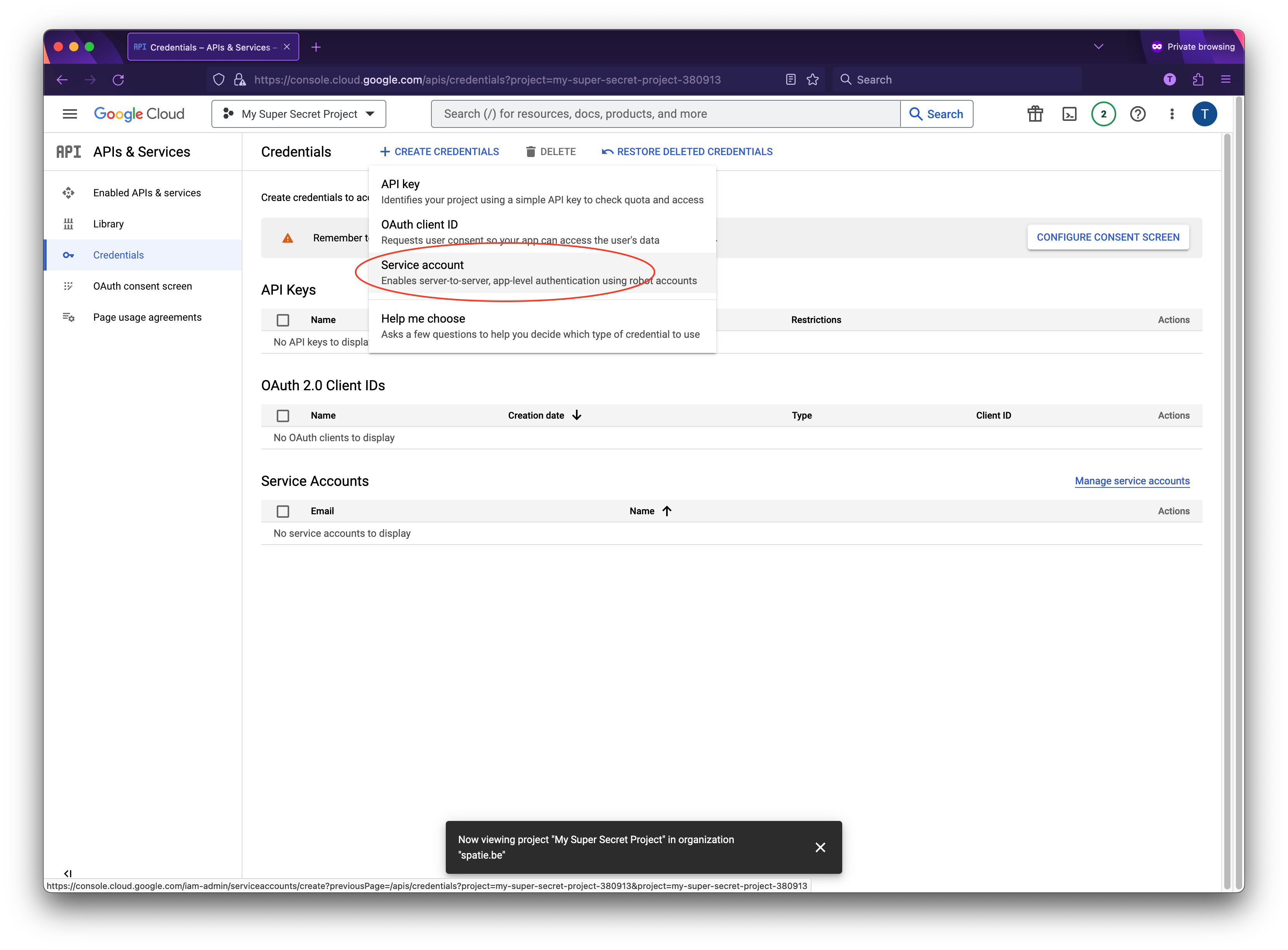Select the Credentials key icon in sidebar
The height and width of the screenshot is (950, 1288).
[68, 255]
